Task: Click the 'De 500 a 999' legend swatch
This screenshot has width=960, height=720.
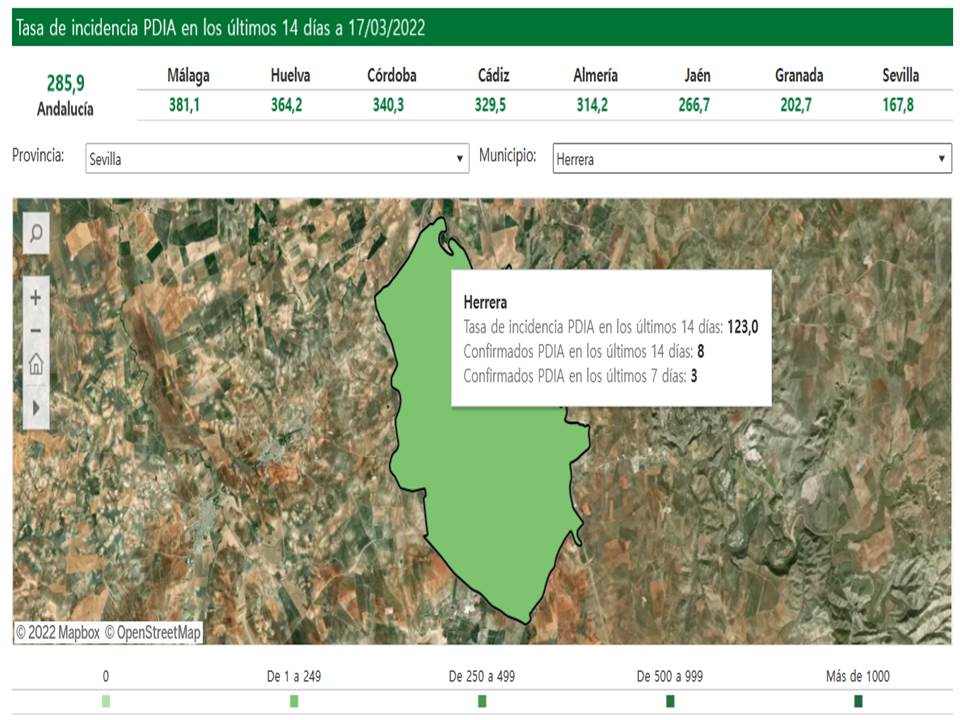Action: click(670, 701)
